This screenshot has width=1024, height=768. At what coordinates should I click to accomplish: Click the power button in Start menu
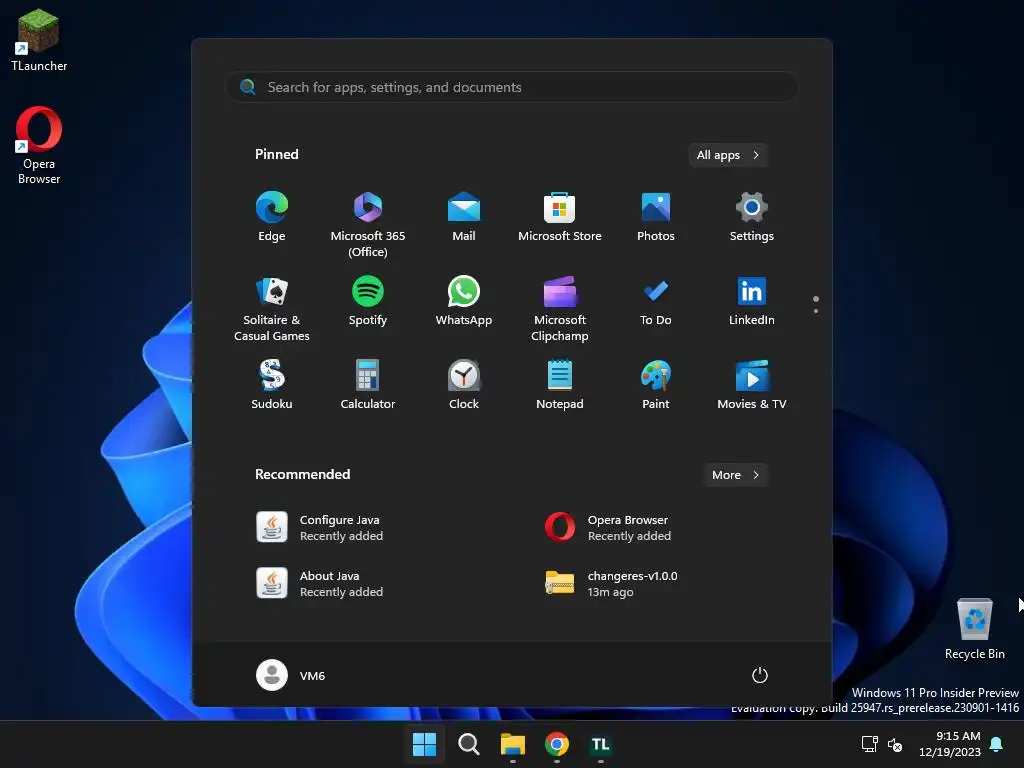click(x=760, y=675)
